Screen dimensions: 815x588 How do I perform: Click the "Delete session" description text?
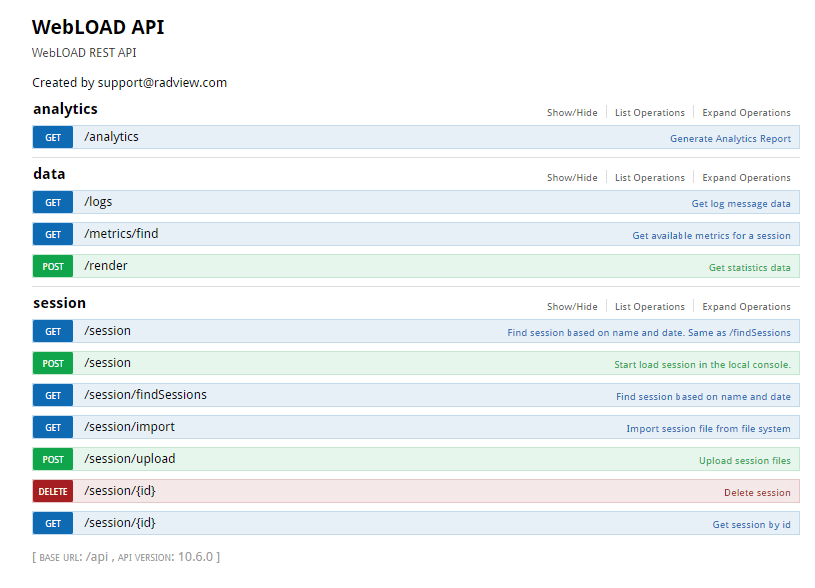pyautogui.click(x=757, y=493)
